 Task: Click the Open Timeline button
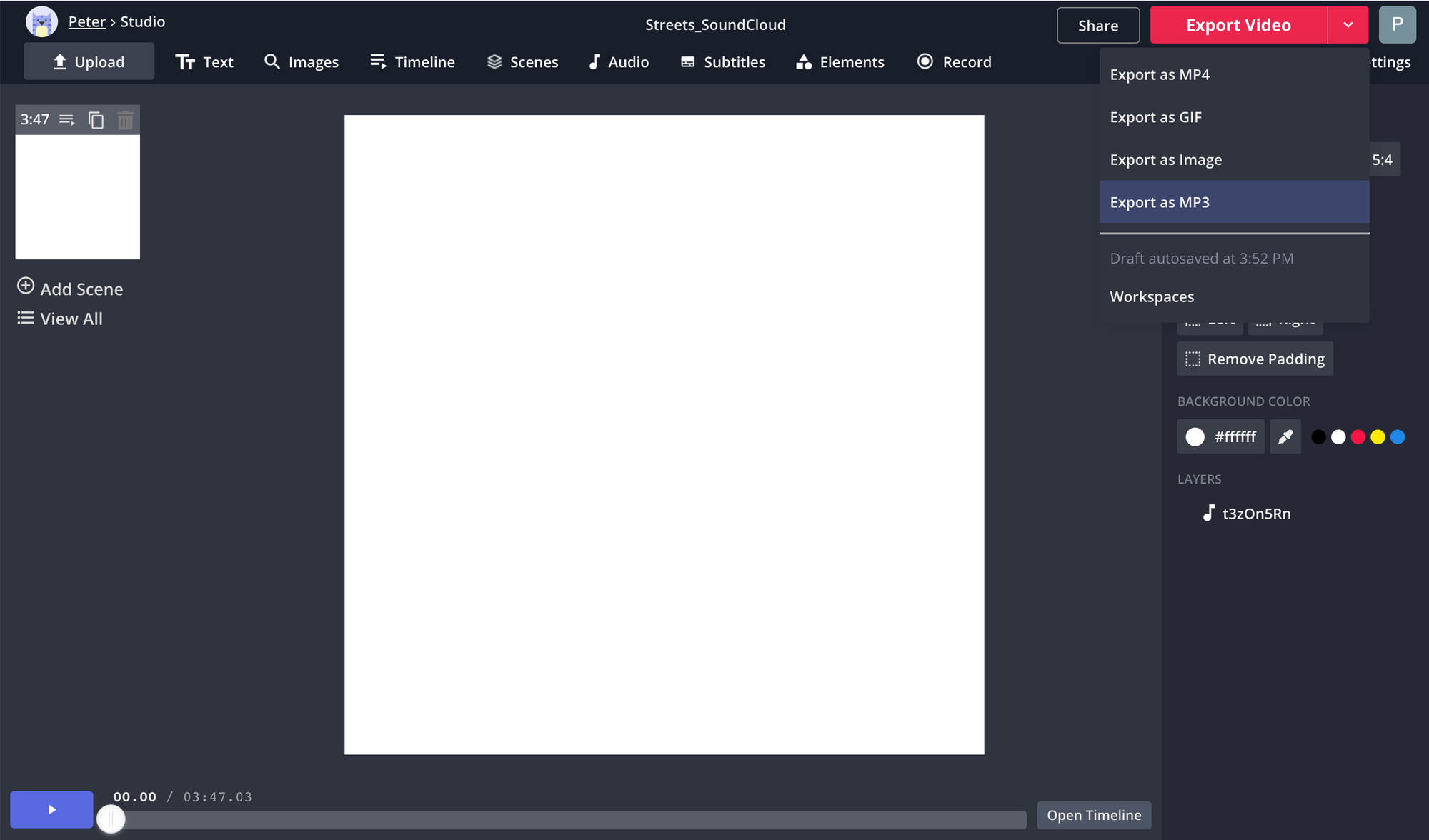(x=1093, y=815)
